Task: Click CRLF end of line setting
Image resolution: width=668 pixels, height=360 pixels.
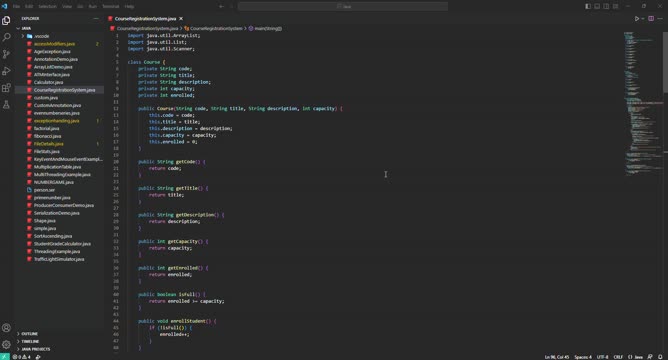Action: [x=618, y=357]
